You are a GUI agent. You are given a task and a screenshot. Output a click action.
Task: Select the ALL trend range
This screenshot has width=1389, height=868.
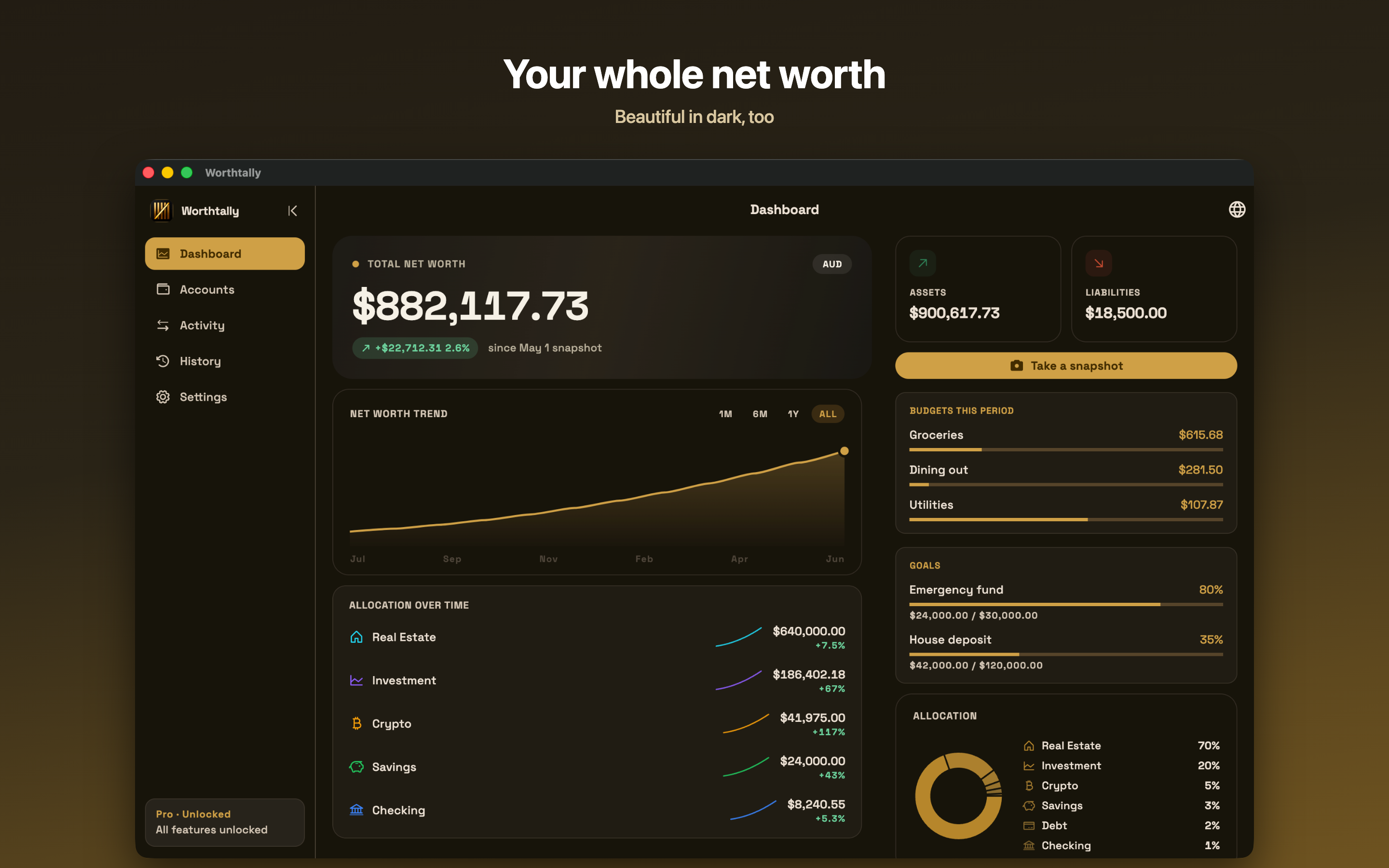[828, 414]
